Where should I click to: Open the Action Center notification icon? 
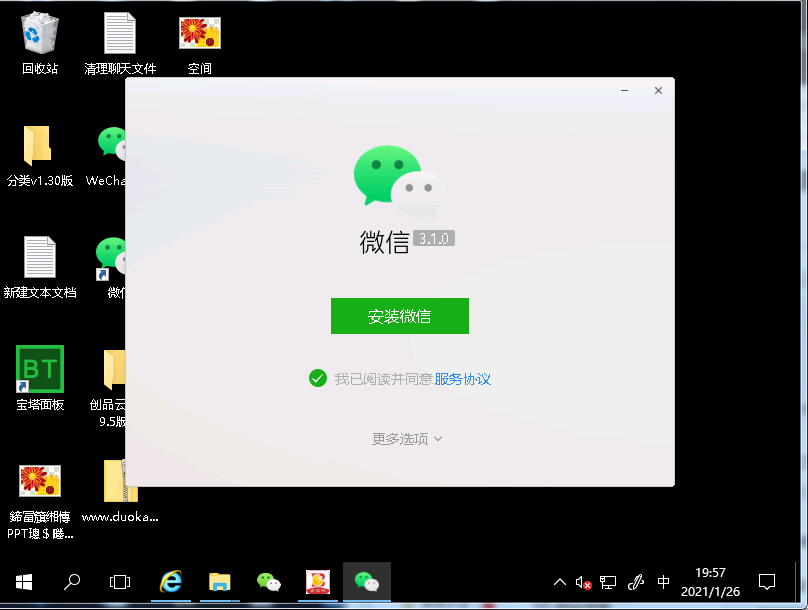click(x=767, y=581)
